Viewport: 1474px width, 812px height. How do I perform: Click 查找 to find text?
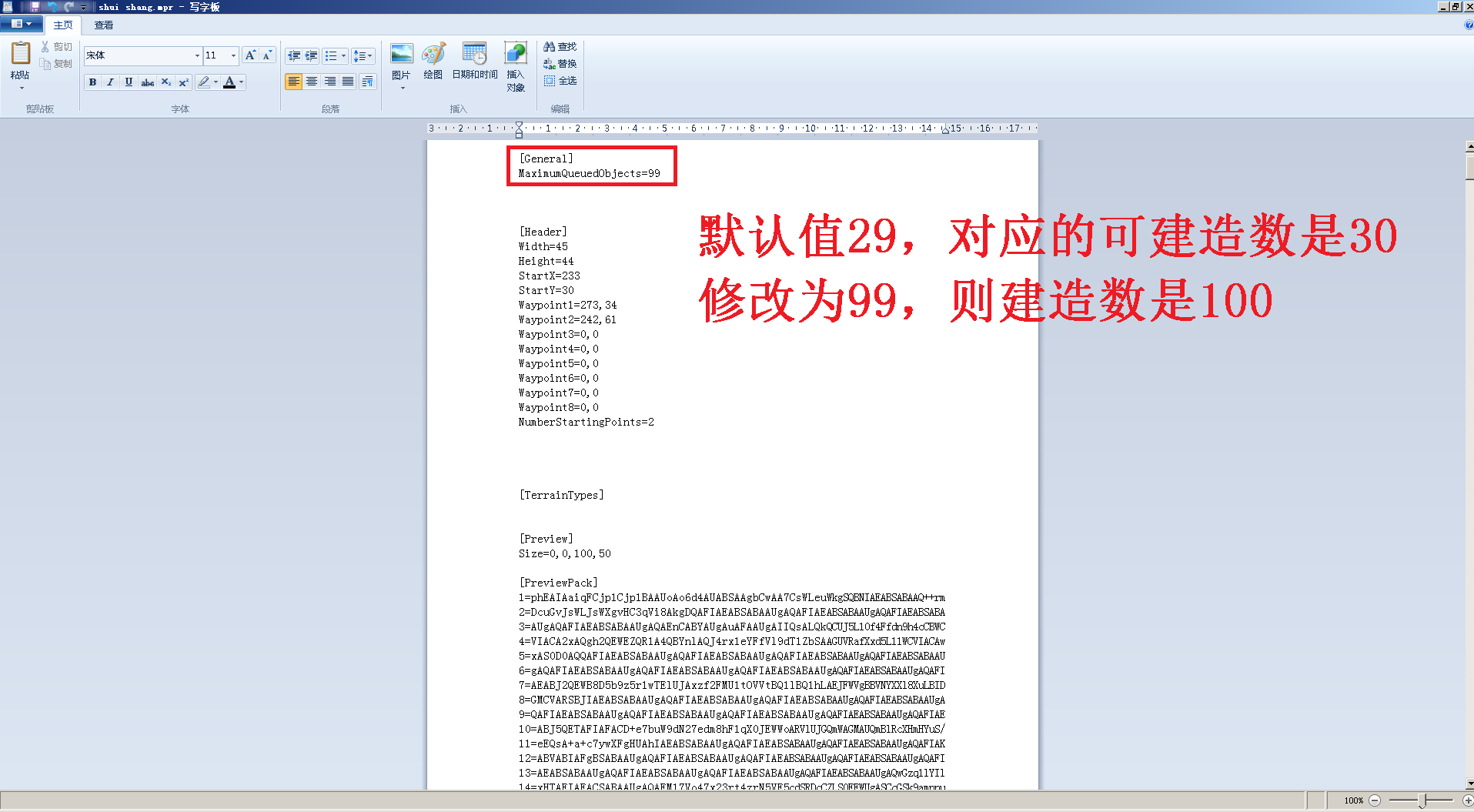coord(560,47)
